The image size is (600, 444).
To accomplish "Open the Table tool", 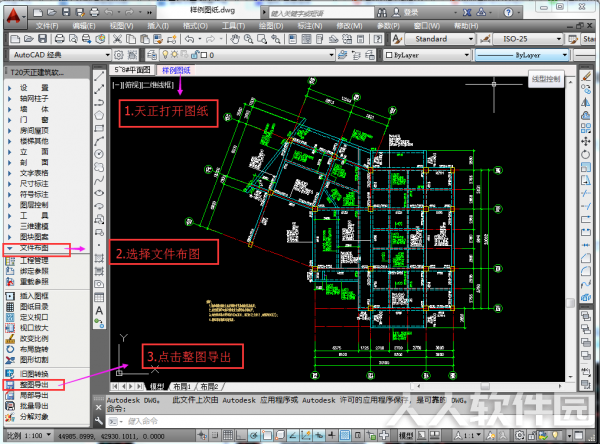I will coord(99,297).
